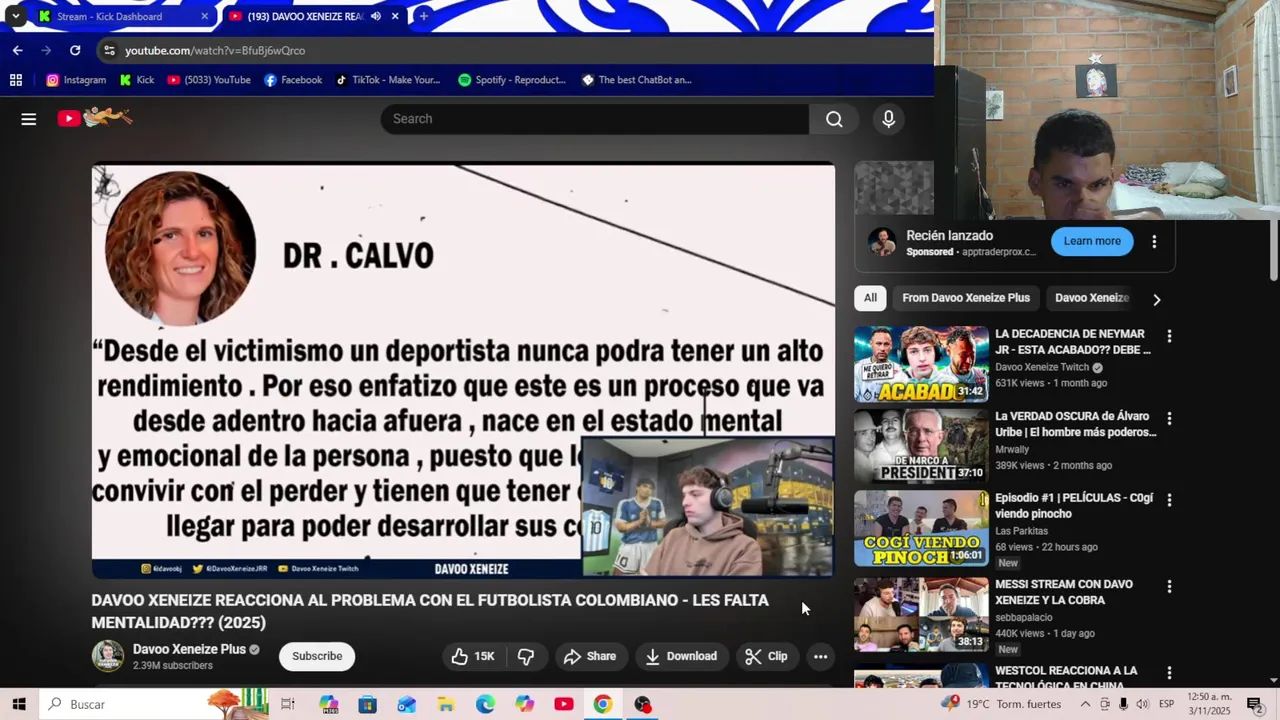
Task: Select the All filter chip
Action: 870,298
